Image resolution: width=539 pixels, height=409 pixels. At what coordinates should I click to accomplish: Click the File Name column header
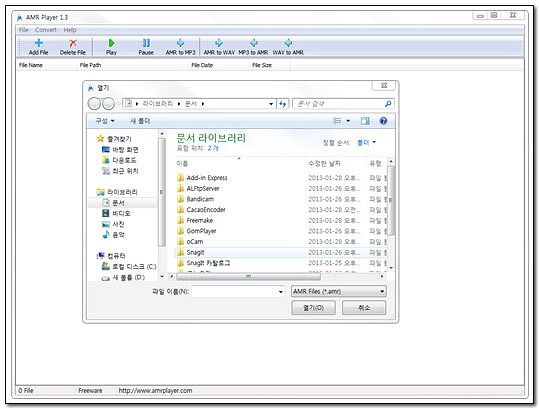click(x=31, y=65)
